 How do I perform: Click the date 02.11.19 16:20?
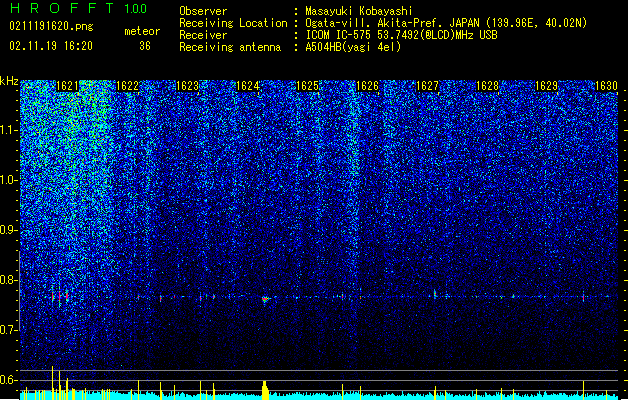coord(51,46)
